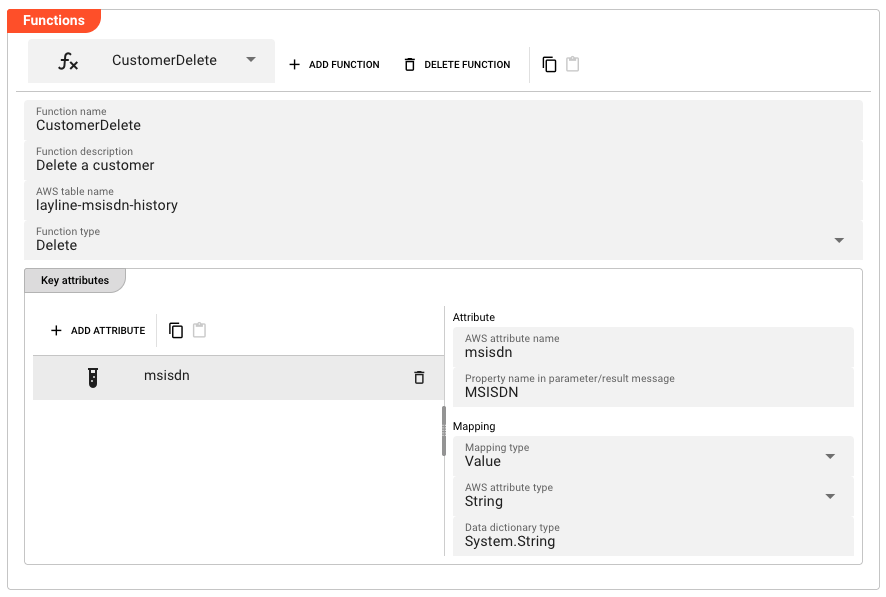
Task: Copy the CustomerDelete function using copy icon
Action: tap(548, 63)
